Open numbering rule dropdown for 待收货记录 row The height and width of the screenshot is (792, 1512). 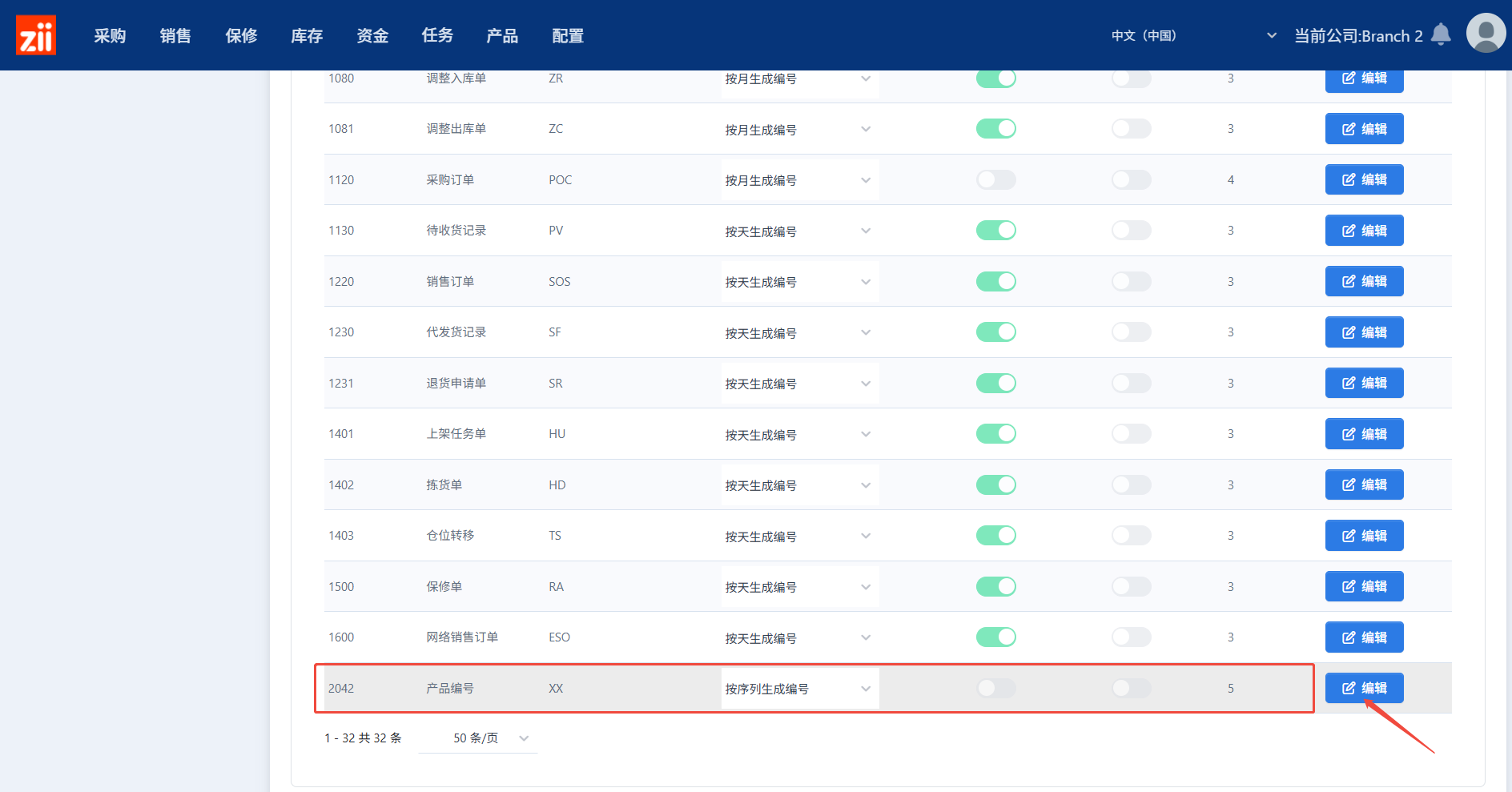pyautogui.click(x=800, y=231)
